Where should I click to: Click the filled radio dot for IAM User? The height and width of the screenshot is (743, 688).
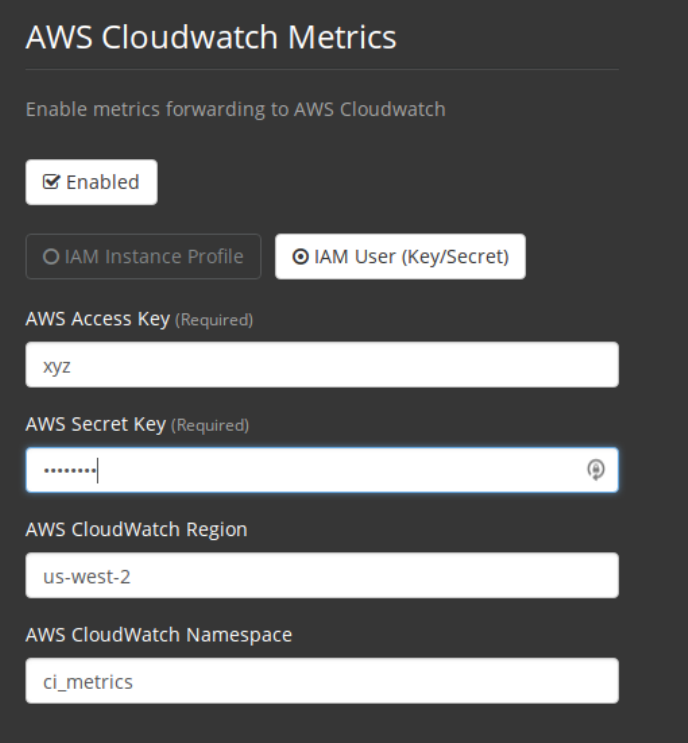[299, 257]
